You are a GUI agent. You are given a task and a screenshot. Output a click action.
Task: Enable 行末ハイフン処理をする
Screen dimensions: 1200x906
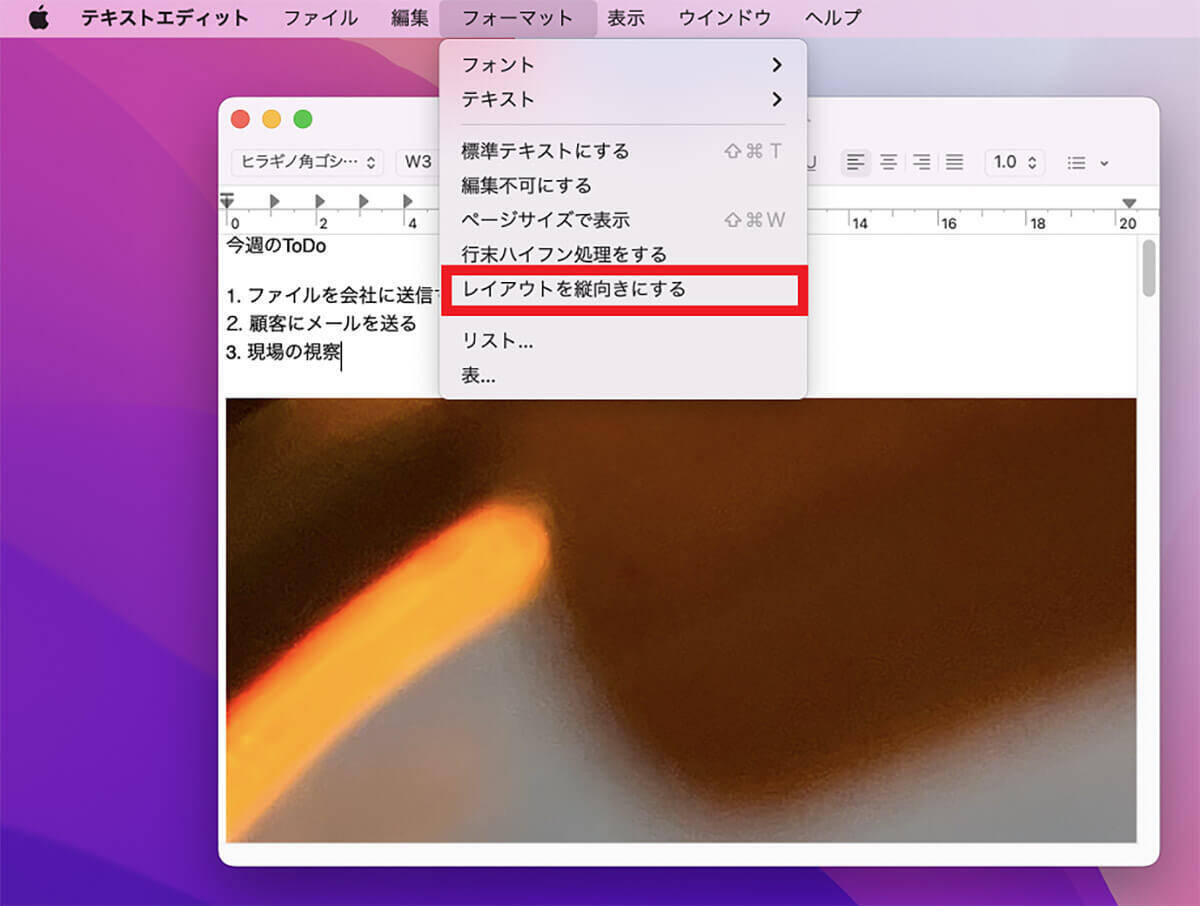point(623,254)
